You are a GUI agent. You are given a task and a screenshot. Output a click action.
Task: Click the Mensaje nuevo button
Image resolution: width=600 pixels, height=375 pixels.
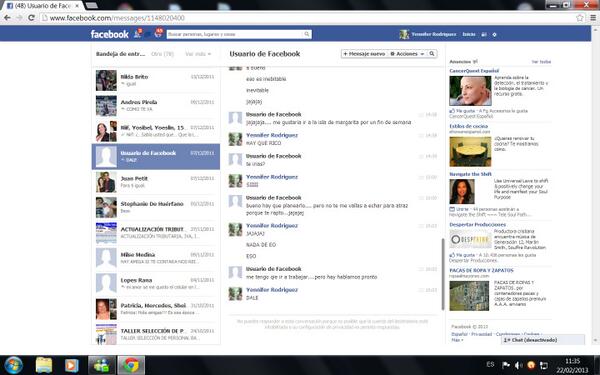click(x=364, y=54)
